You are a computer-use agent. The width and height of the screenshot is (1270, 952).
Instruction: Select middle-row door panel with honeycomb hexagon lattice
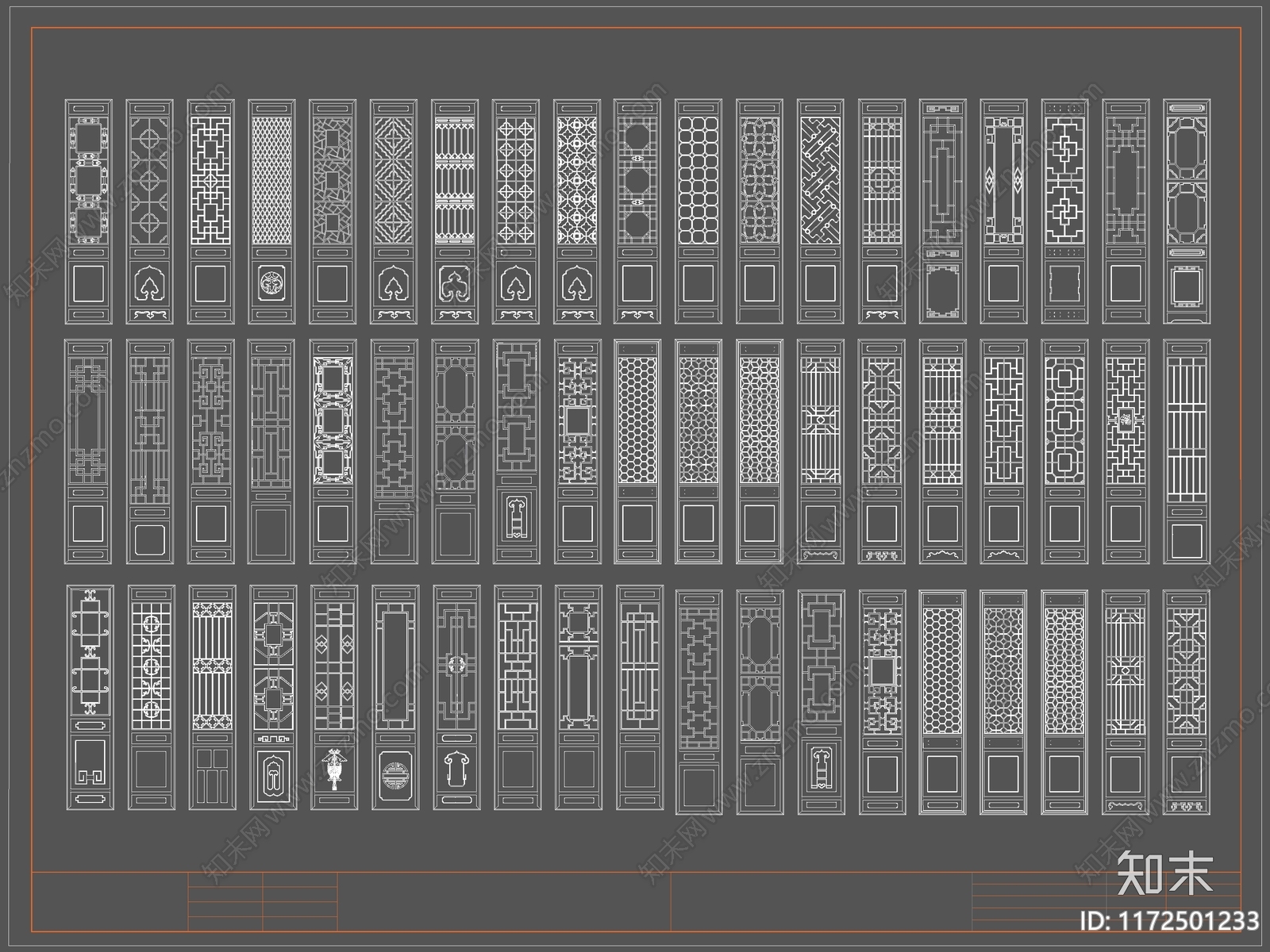(x=637, y=452)
